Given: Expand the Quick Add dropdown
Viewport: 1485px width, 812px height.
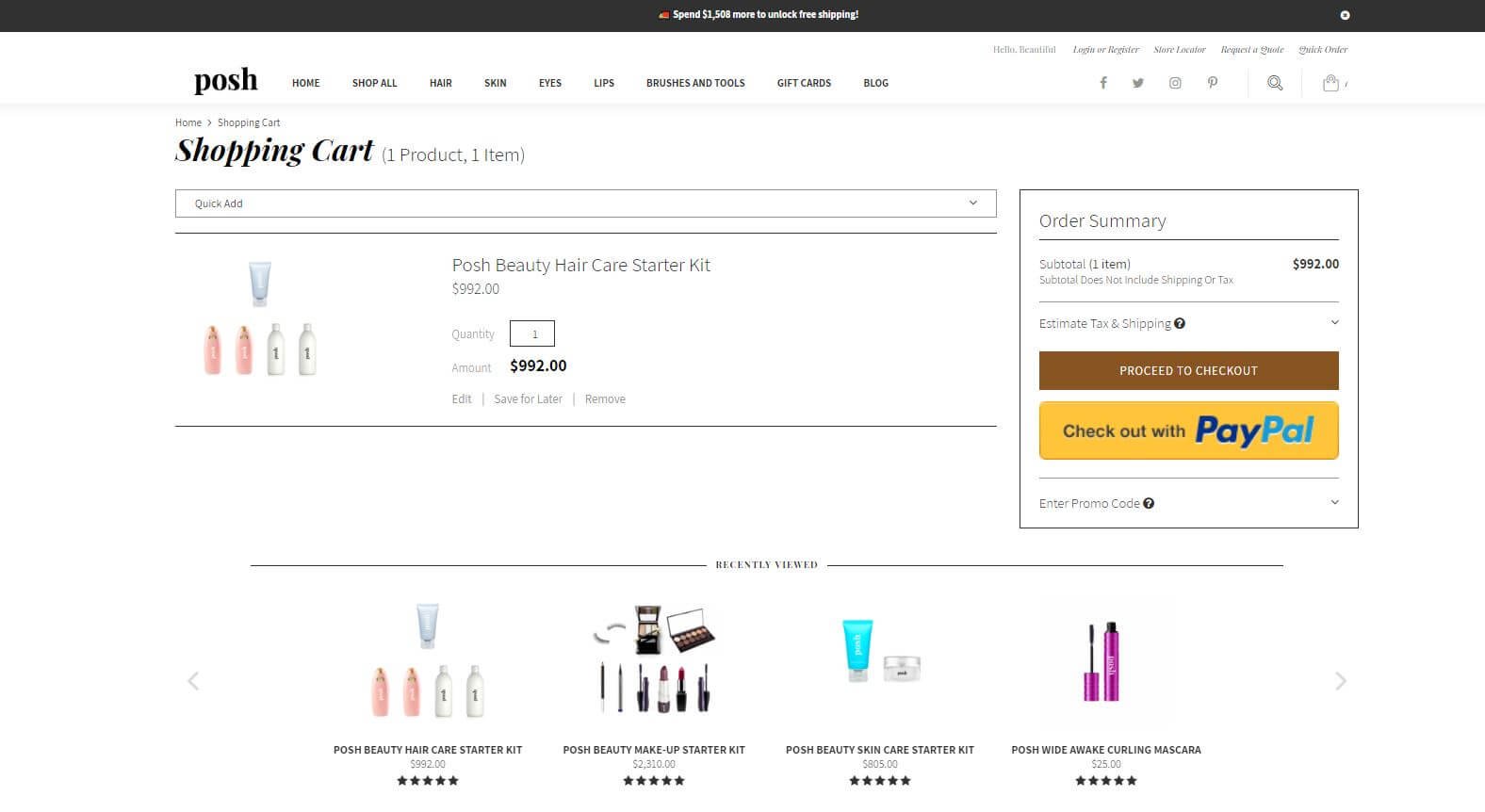Looking at the screenshot, I should (x=585, y=203).
